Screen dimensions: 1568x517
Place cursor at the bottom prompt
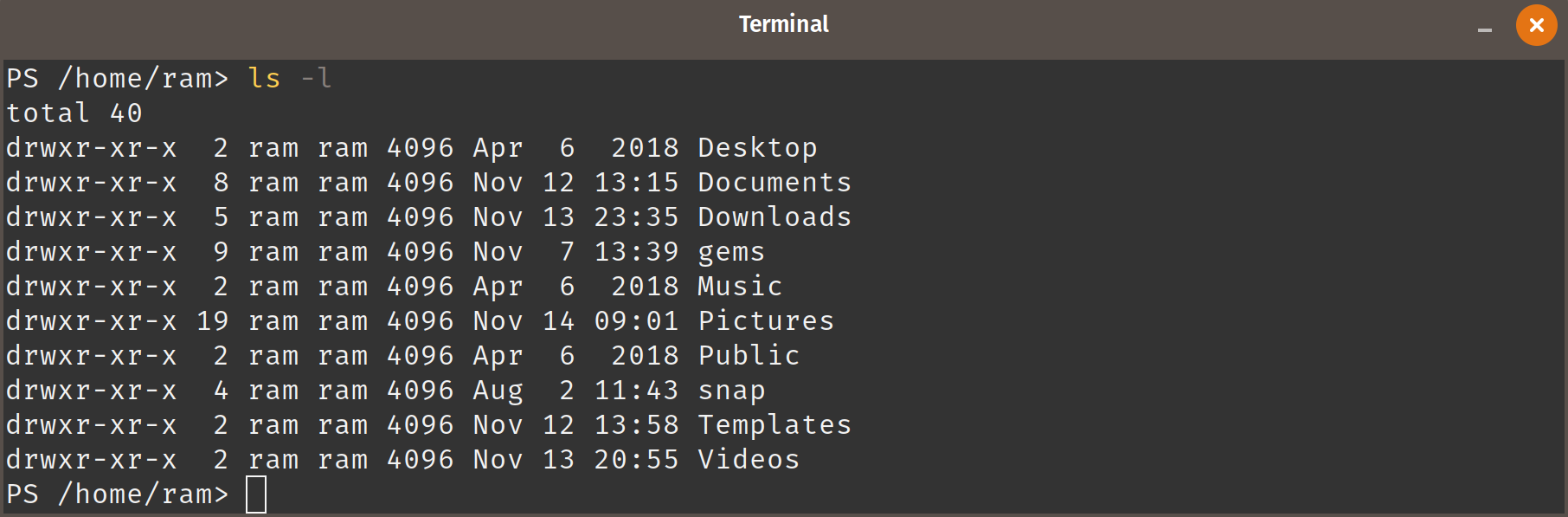[256, 494]
